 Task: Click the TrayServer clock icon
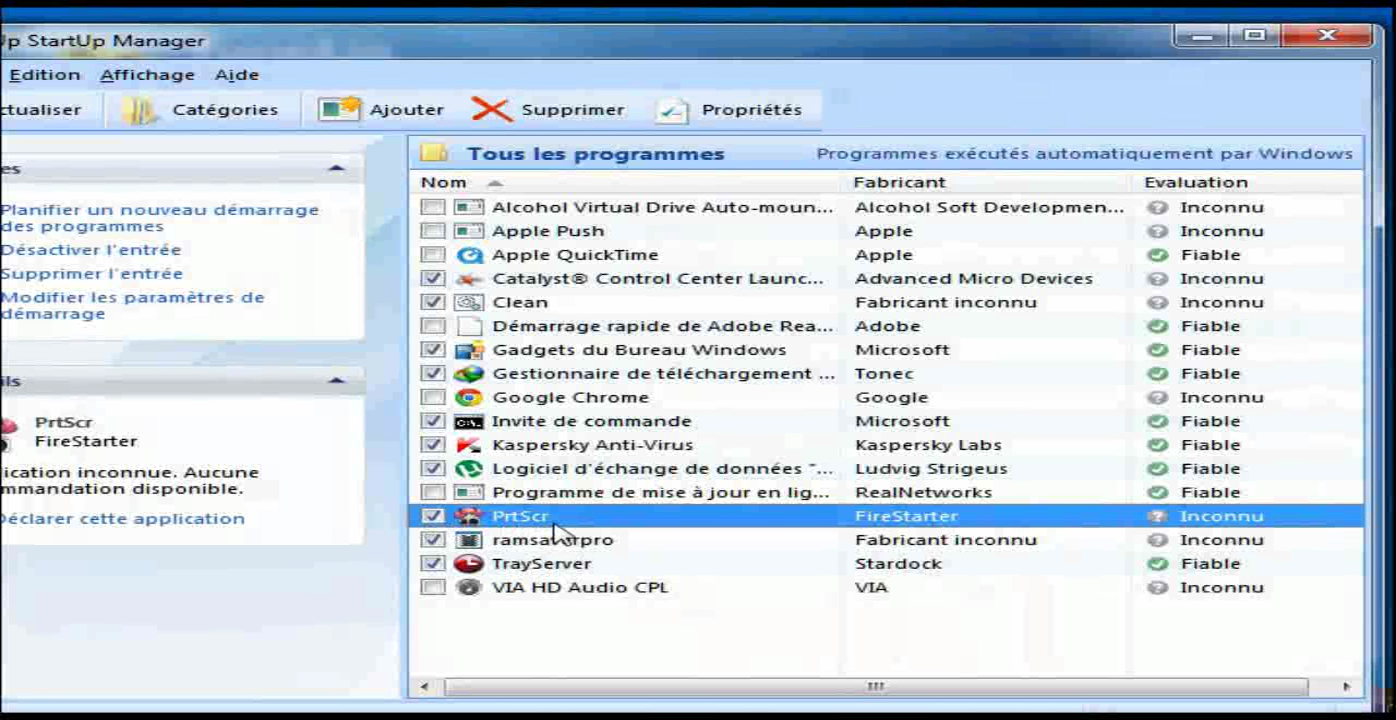469,564
